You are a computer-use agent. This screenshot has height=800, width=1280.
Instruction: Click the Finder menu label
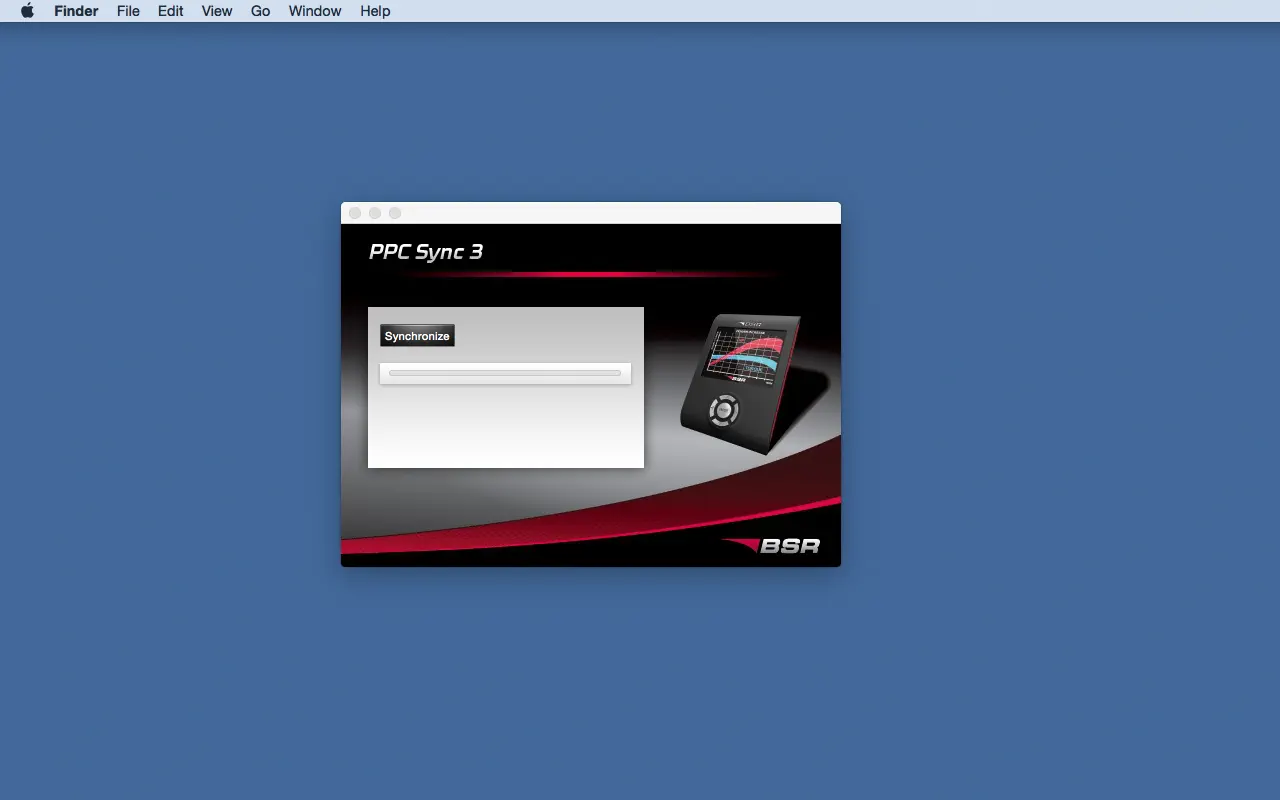tap(76, 11)
